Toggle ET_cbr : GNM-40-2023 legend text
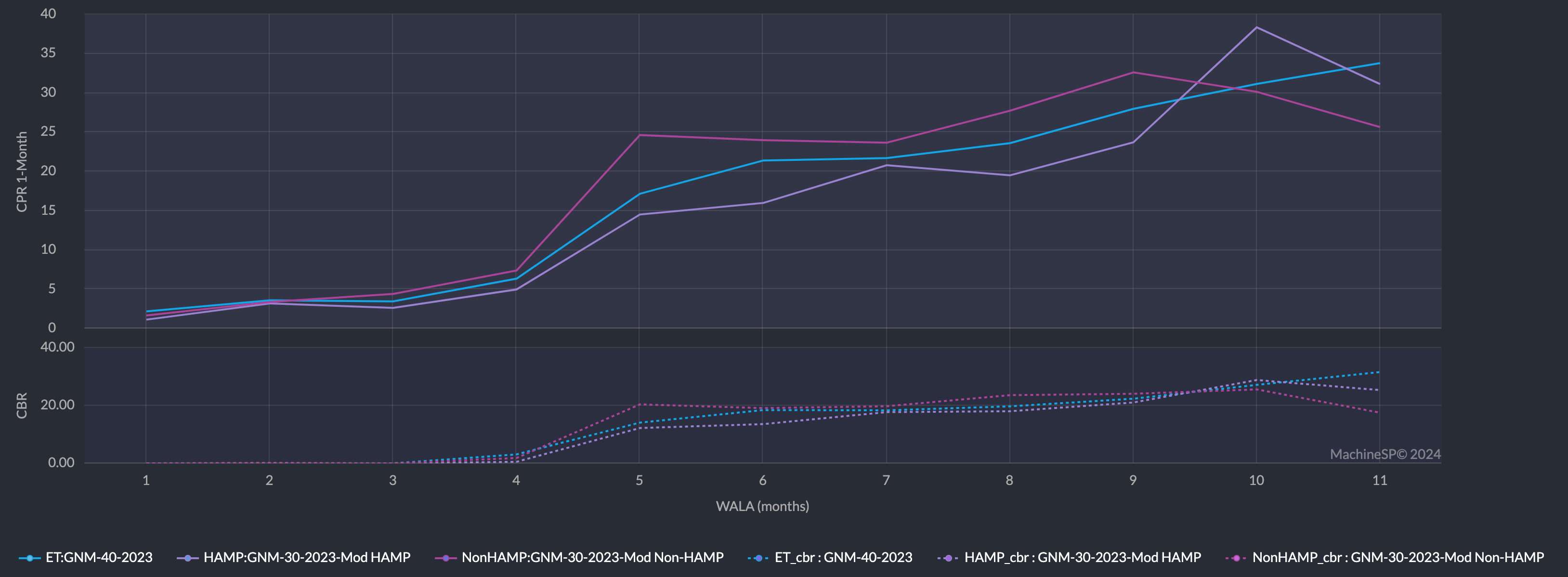The image size is (1568, 577). coord(843,558)
